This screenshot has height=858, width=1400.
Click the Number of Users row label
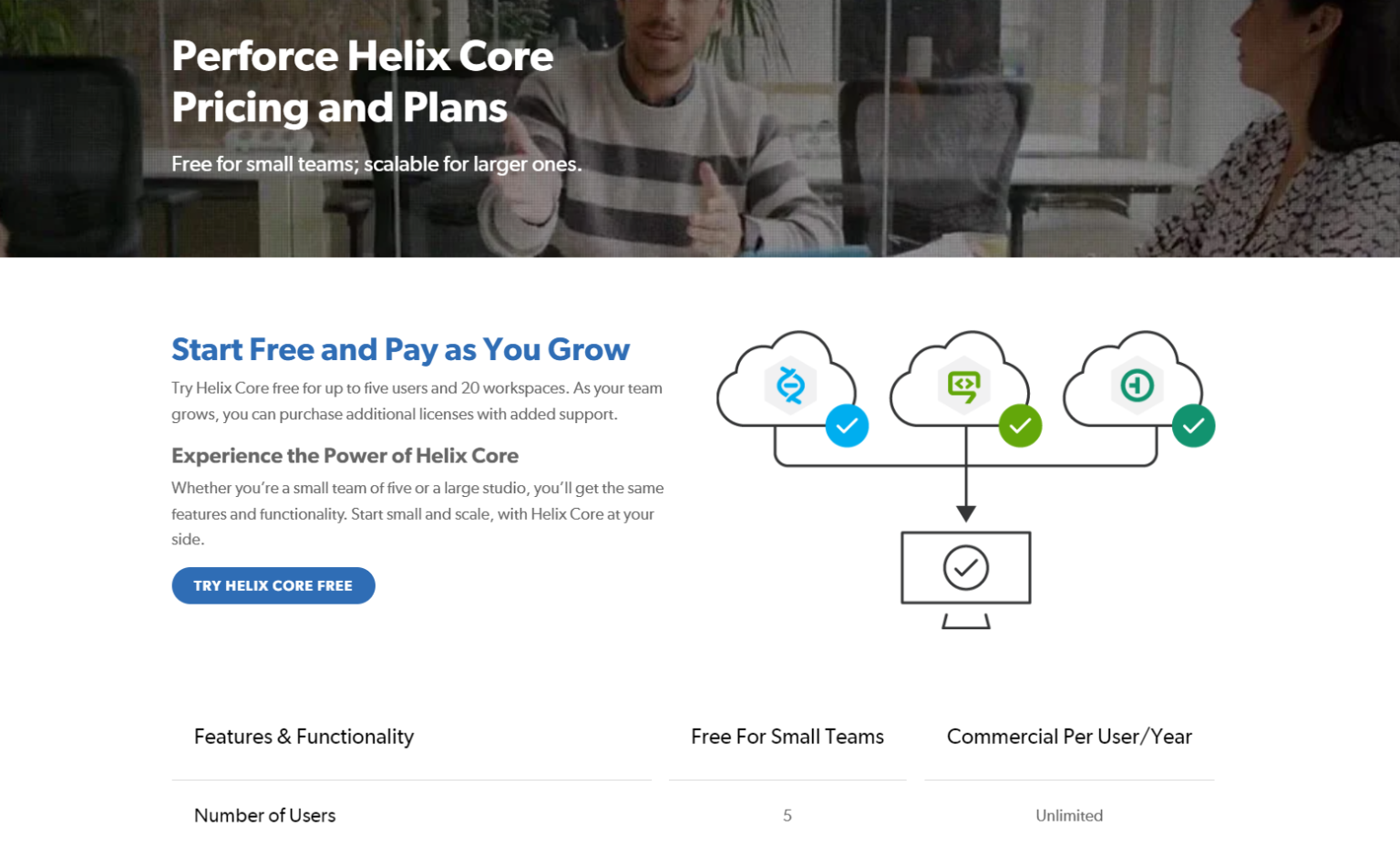pos(264,815)
